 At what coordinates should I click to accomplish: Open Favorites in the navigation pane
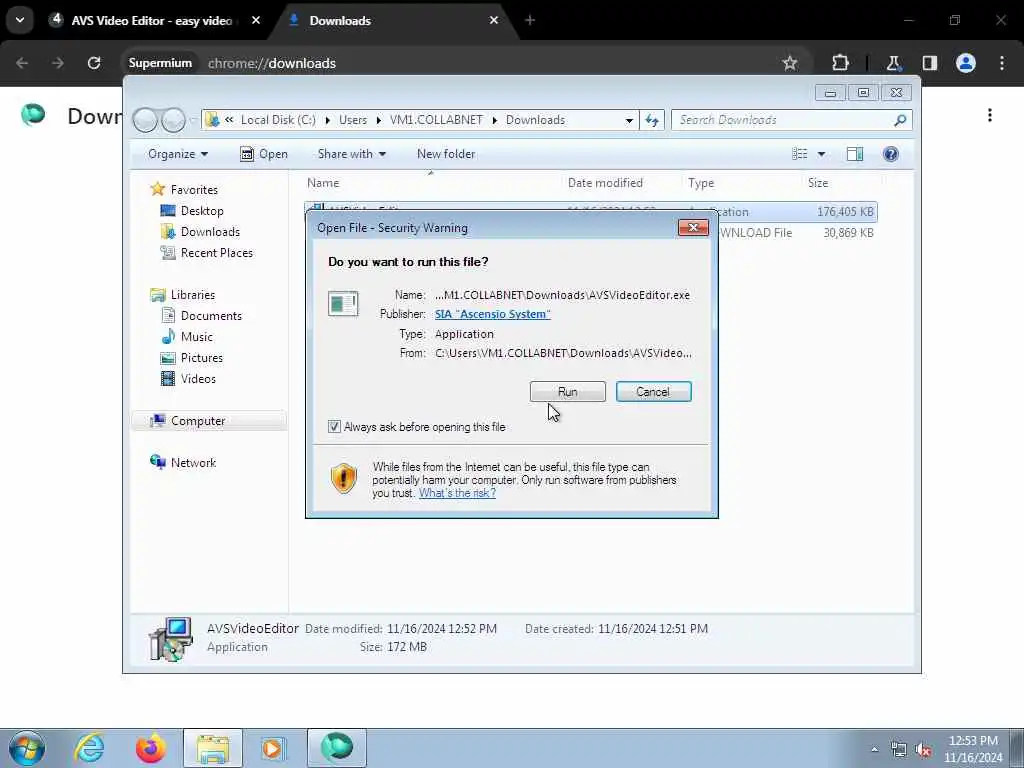[x=194, y=190]
